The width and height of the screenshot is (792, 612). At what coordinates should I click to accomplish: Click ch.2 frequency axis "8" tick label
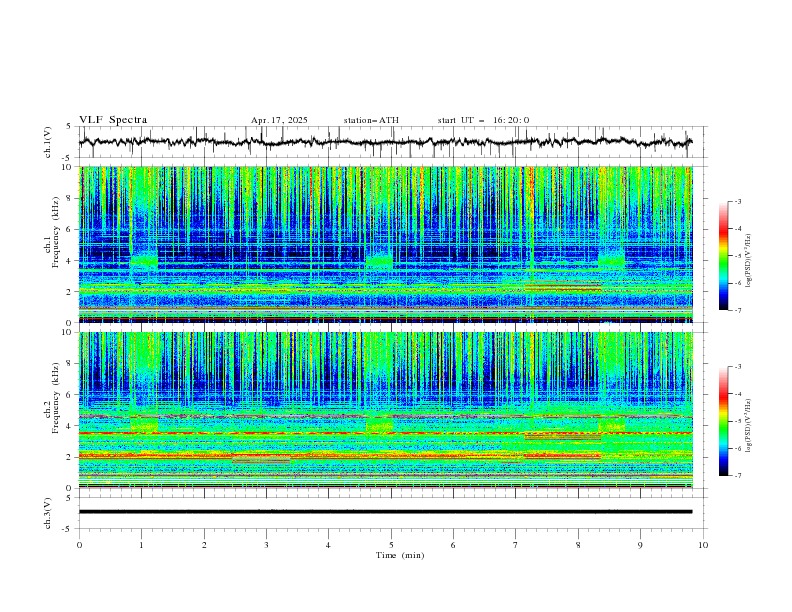(x=70, y=364)
